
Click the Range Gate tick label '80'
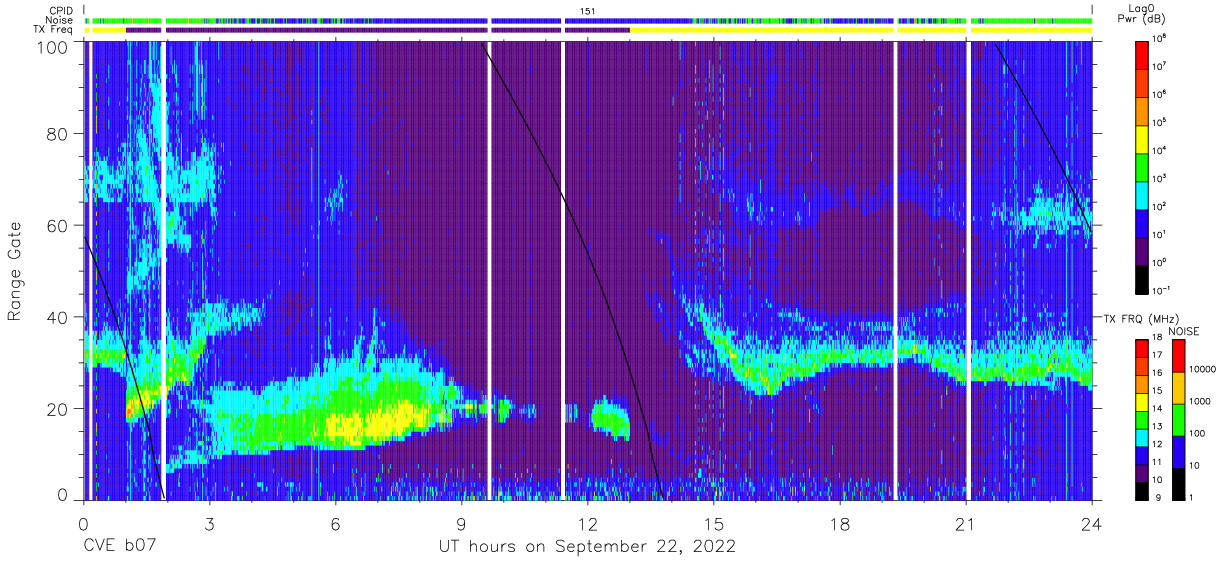tap(57, 135)
